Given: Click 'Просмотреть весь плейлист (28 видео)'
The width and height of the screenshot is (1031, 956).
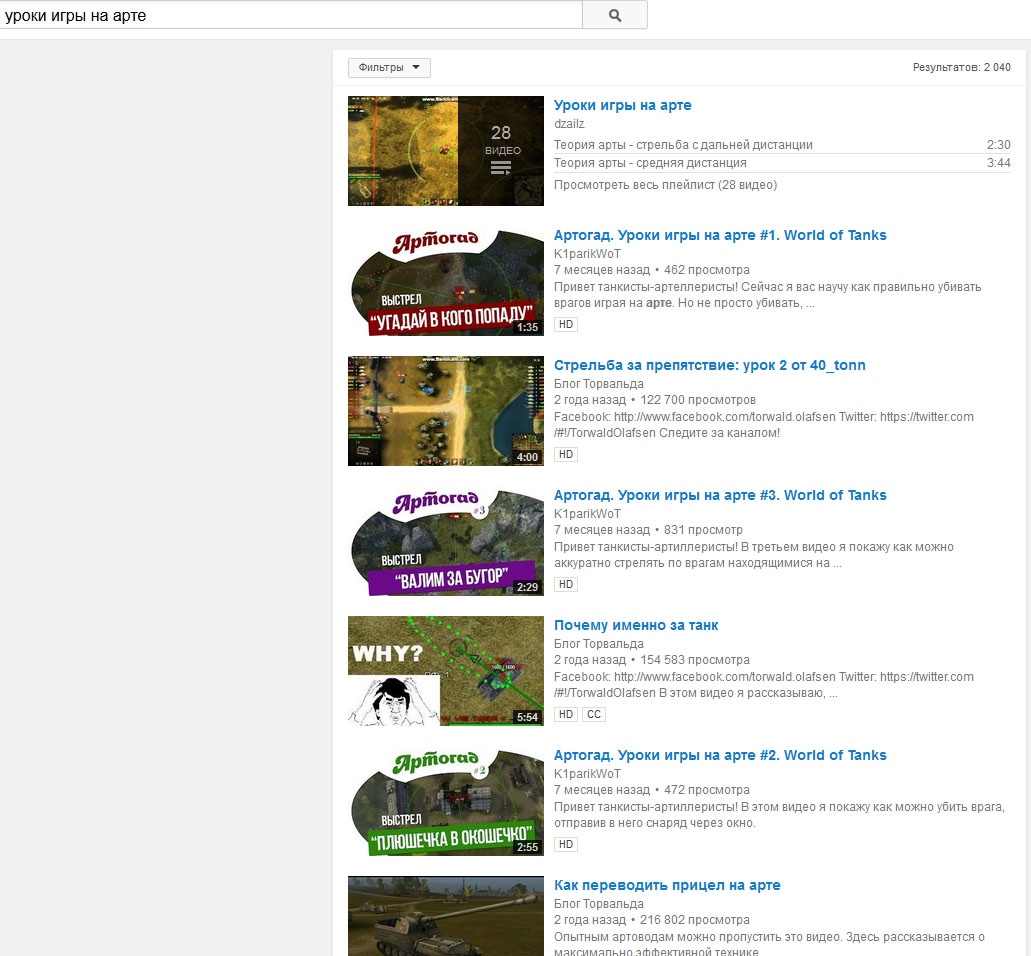Looking at the screenshot, I should pyautogui.click(x=665, y=185).
